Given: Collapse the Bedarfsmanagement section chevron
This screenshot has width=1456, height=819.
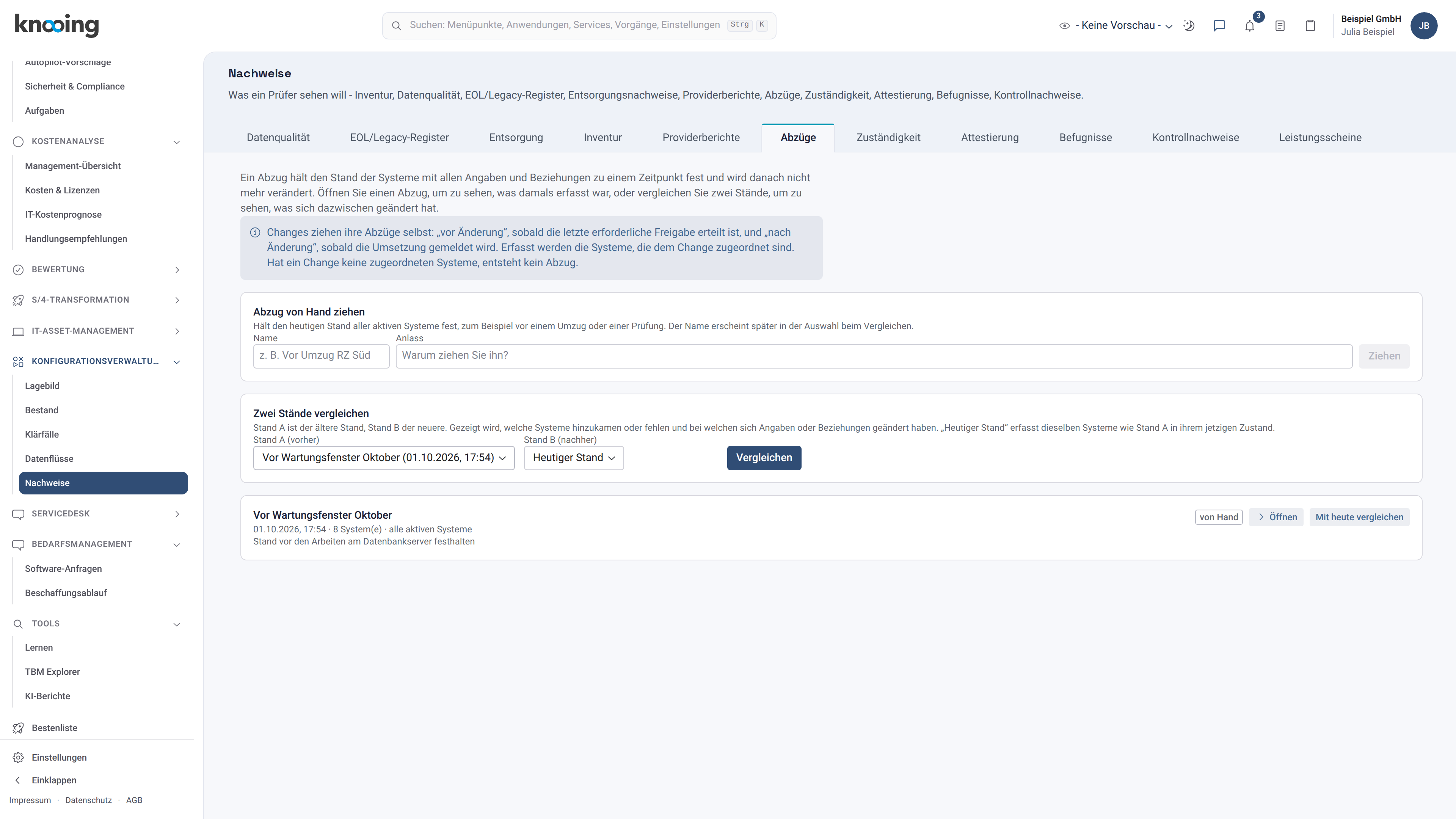Looking at the screenshot, I should tap(176, 545).
